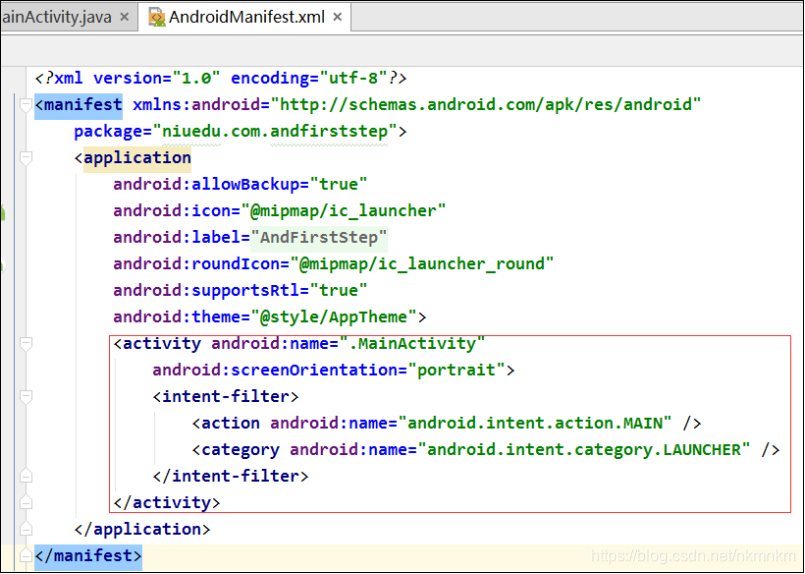805x574 pixels.
Task: Click the closing manifest tag
Action: 88,556
